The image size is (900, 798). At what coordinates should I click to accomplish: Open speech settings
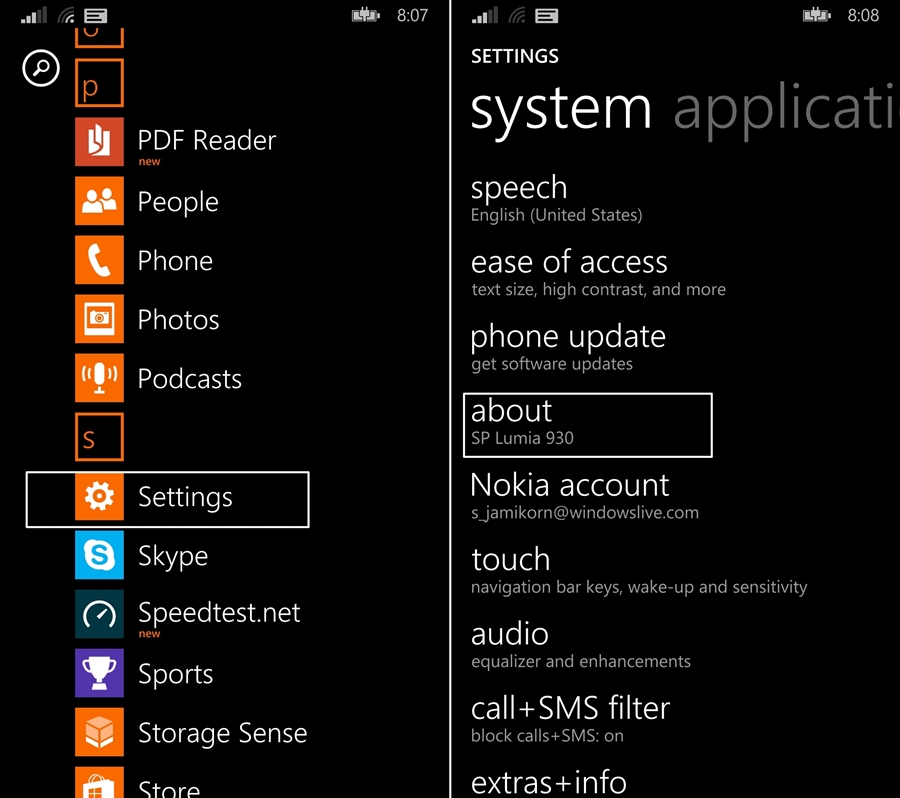(556, 199)
